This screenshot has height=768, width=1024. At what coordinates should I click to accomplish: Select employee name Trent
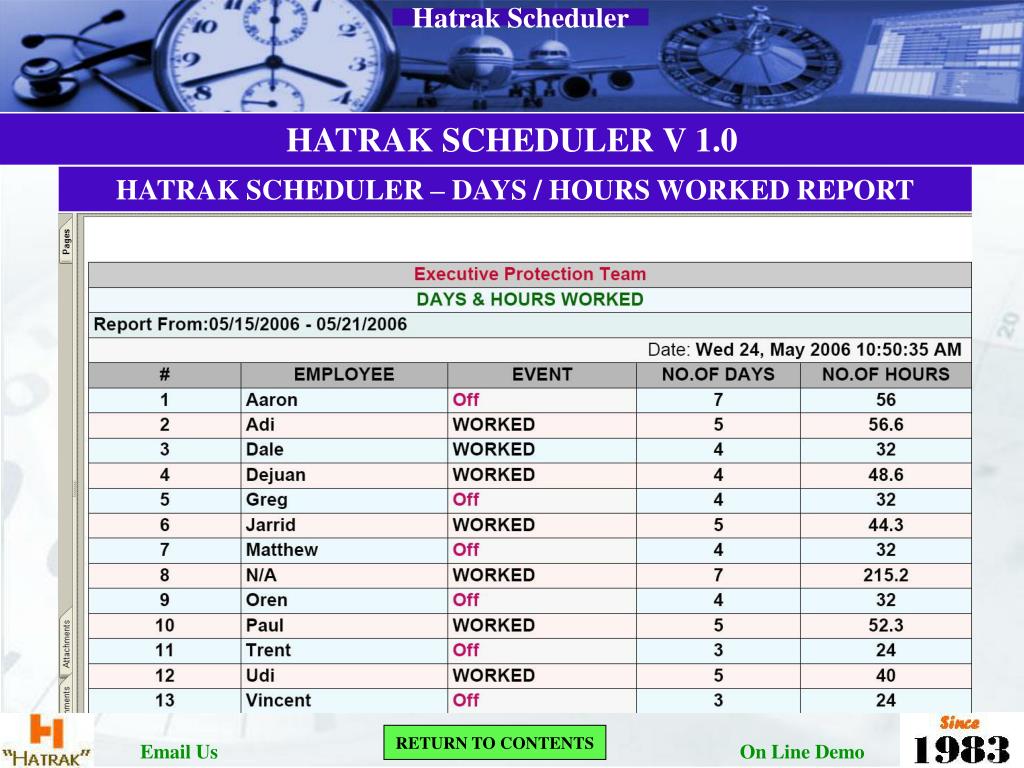point(268,650)
